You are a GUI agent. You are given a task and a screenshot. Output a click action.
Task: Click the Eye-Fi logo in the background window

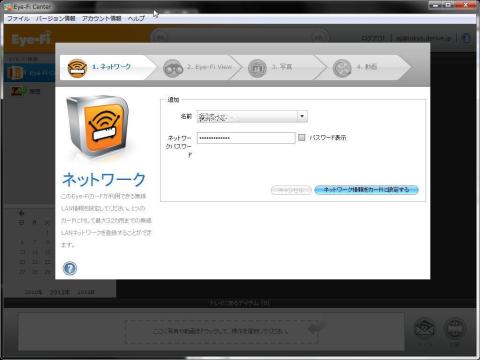coord(31,39)
